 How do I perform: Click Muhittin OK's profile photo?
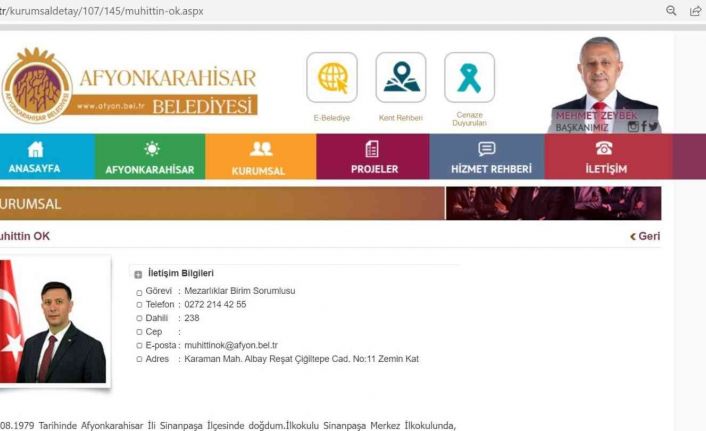coord(53,322)
